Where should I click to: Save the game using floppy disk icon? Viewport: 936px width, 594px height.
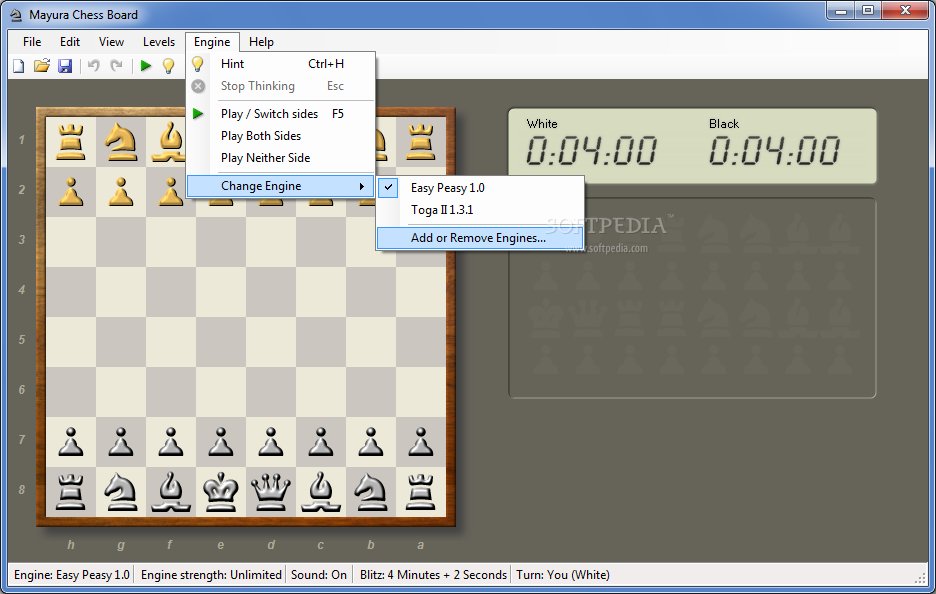coord(64,66)
